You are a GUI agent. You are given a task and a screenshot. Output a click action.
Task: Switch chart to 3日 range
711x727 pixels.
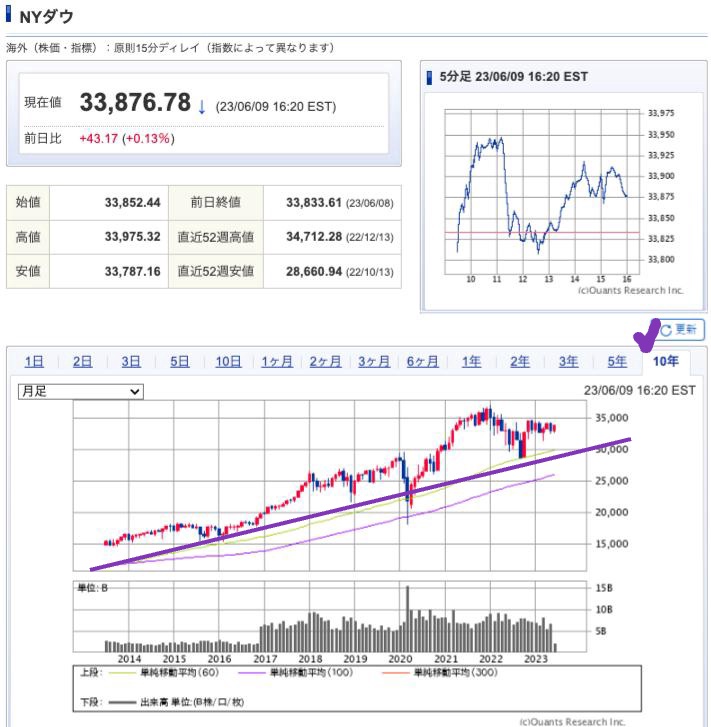[131, 362]
